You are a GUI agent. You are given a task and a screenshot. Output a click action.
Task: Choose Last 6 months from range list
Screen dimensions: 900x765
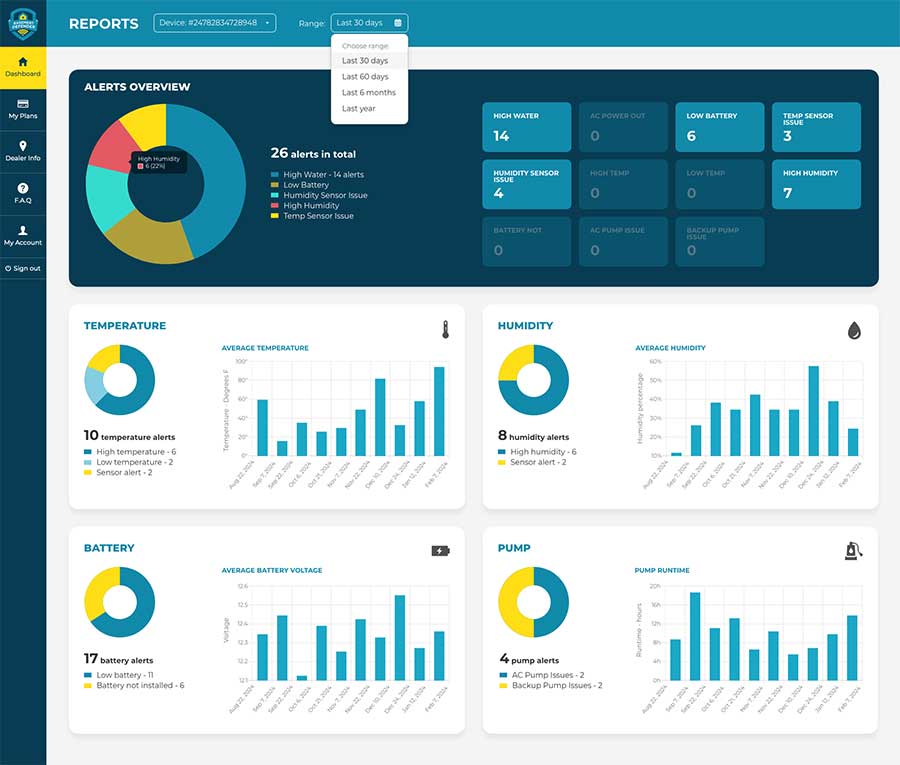(368, 93)
